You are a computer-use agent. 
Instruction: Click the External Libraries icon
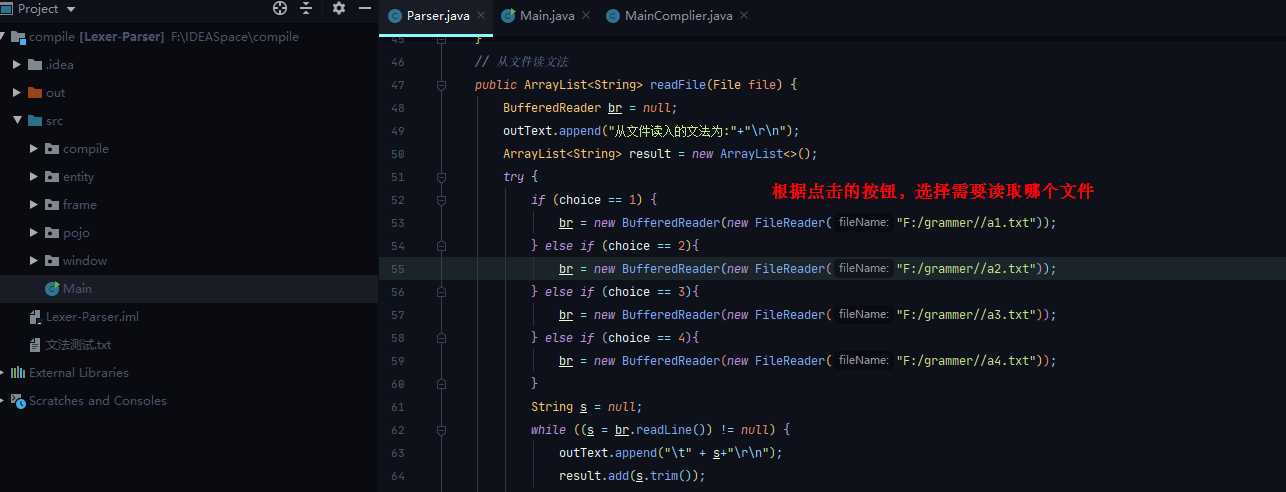tap(18, 373)
